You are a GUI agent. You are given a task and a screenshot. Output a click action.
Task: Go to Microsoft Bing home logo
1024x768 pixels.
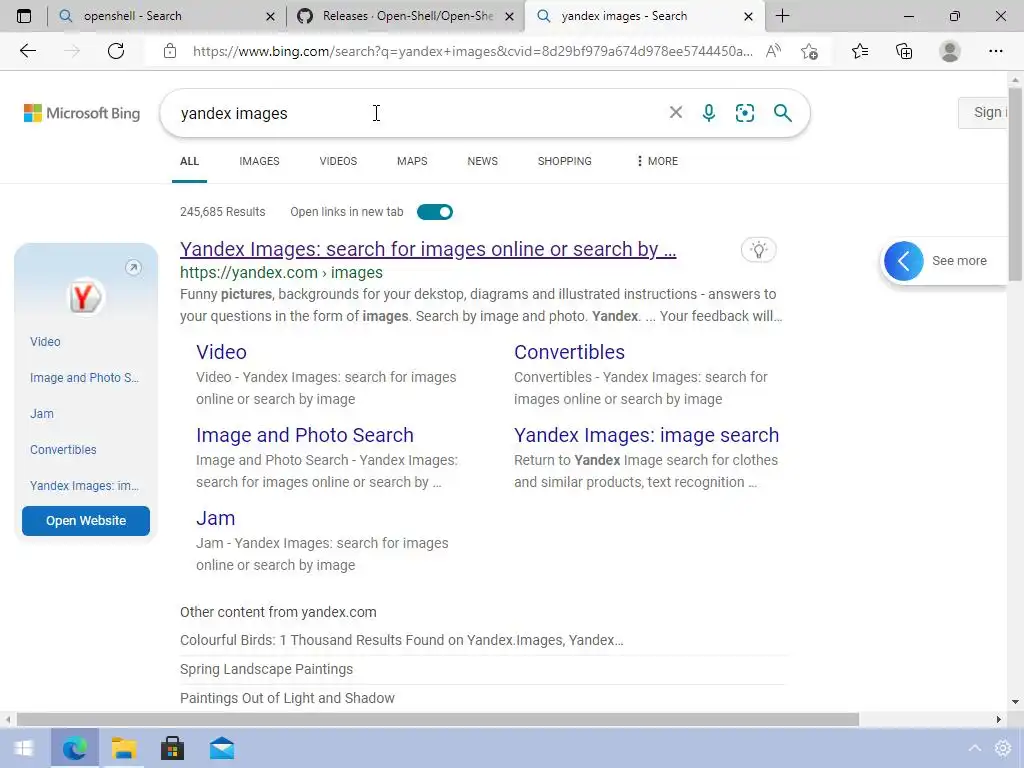point(82,113)
